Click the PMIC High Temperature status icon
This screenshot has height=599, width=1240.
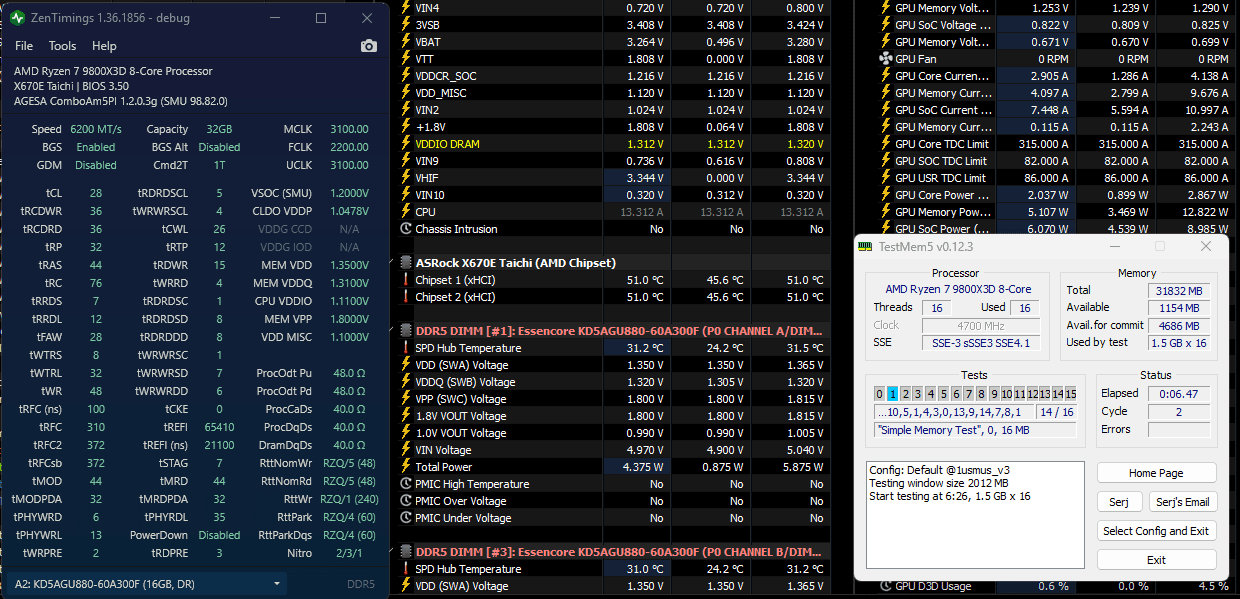pyautogui.click(x=405, y=484)
